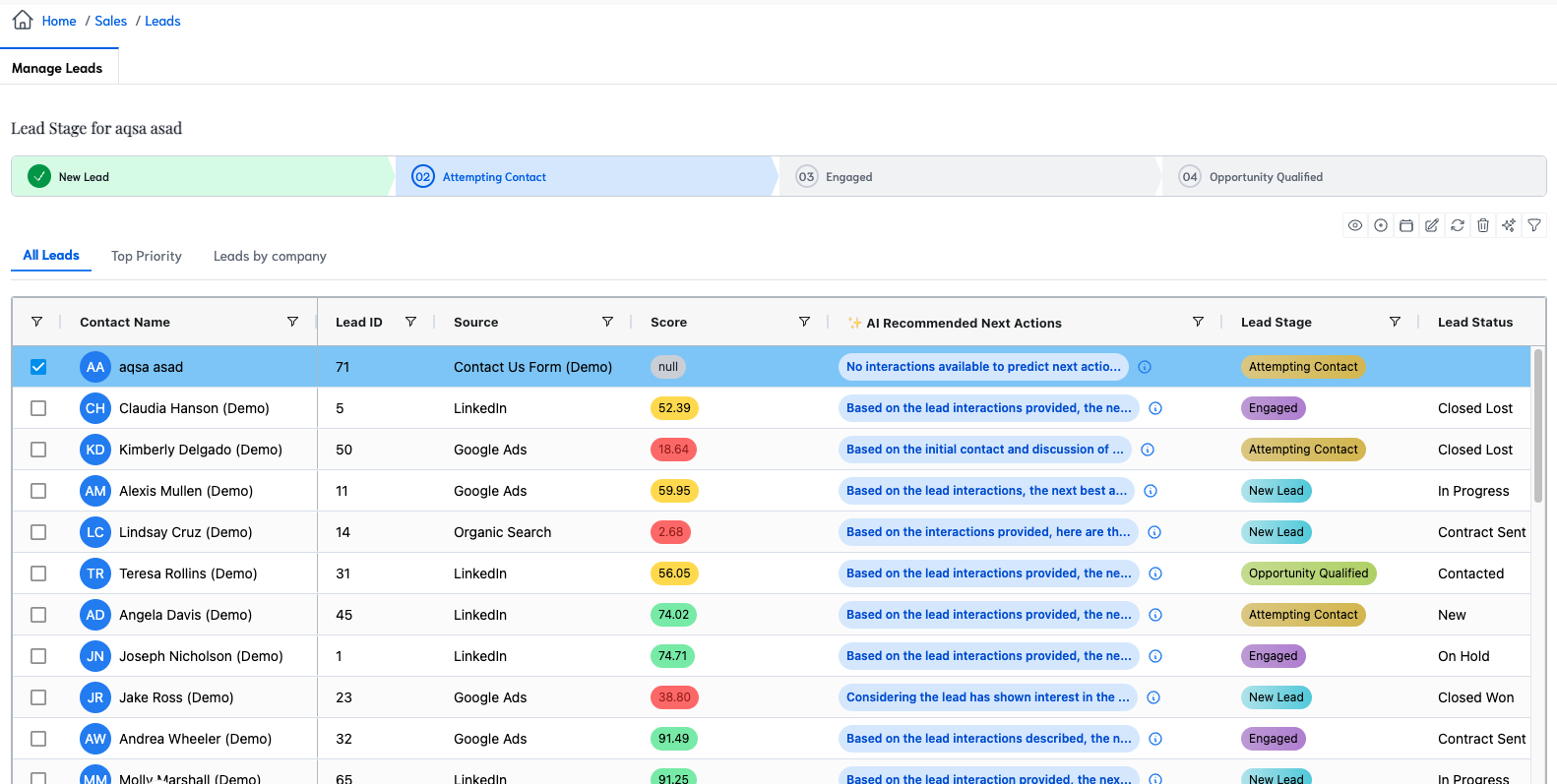Click the funnel filter icon in the toolbar
The width and height of the screenshot is (1557, 784).
[x=1534, y=225]
